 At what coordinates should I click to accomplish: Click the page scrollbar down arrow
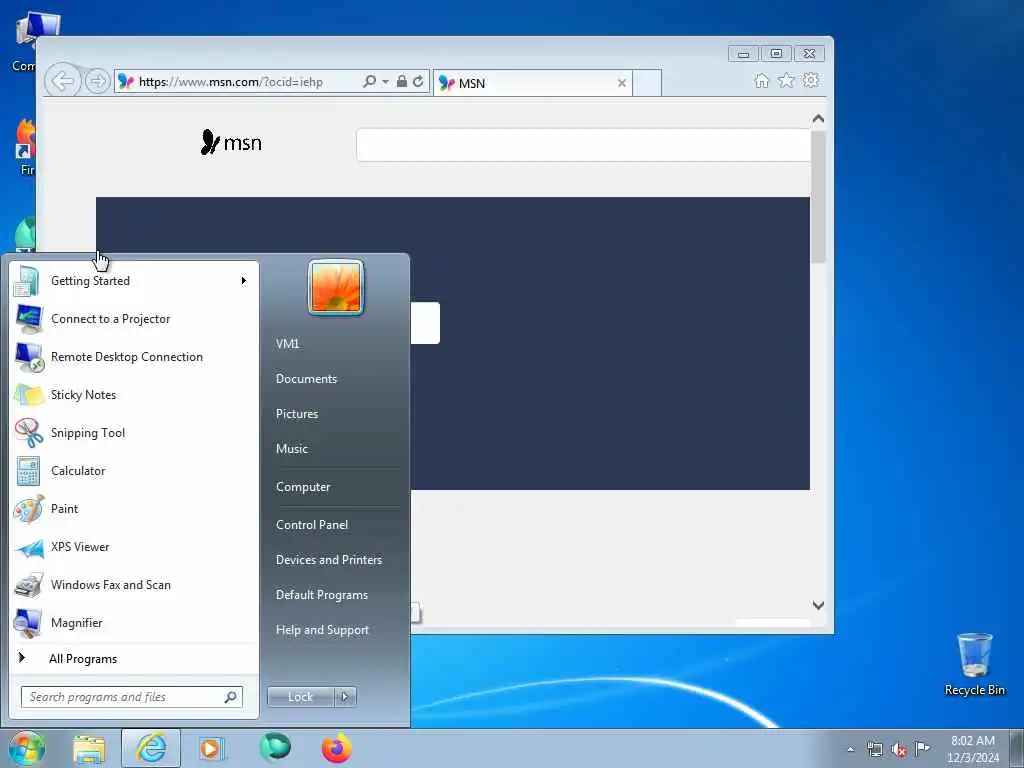[818, 605]
